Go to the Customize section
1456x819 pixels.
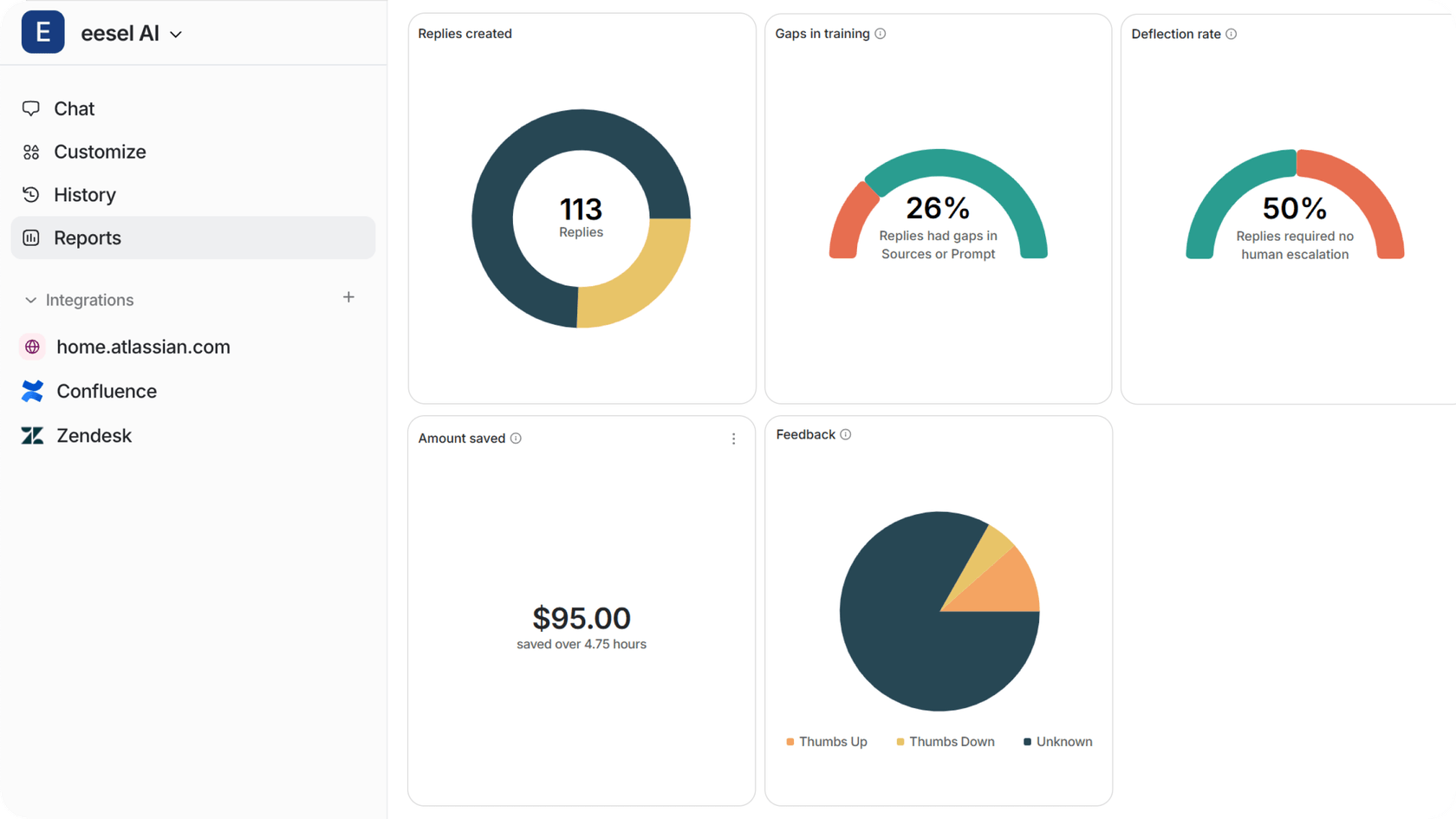click(99, 152)
